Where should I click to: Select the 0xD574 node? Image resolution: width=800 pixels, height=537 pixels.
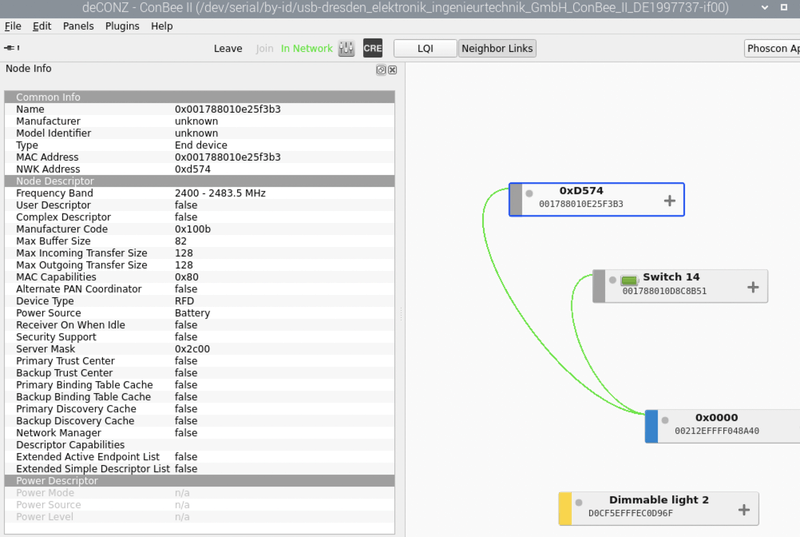[596, 199]
